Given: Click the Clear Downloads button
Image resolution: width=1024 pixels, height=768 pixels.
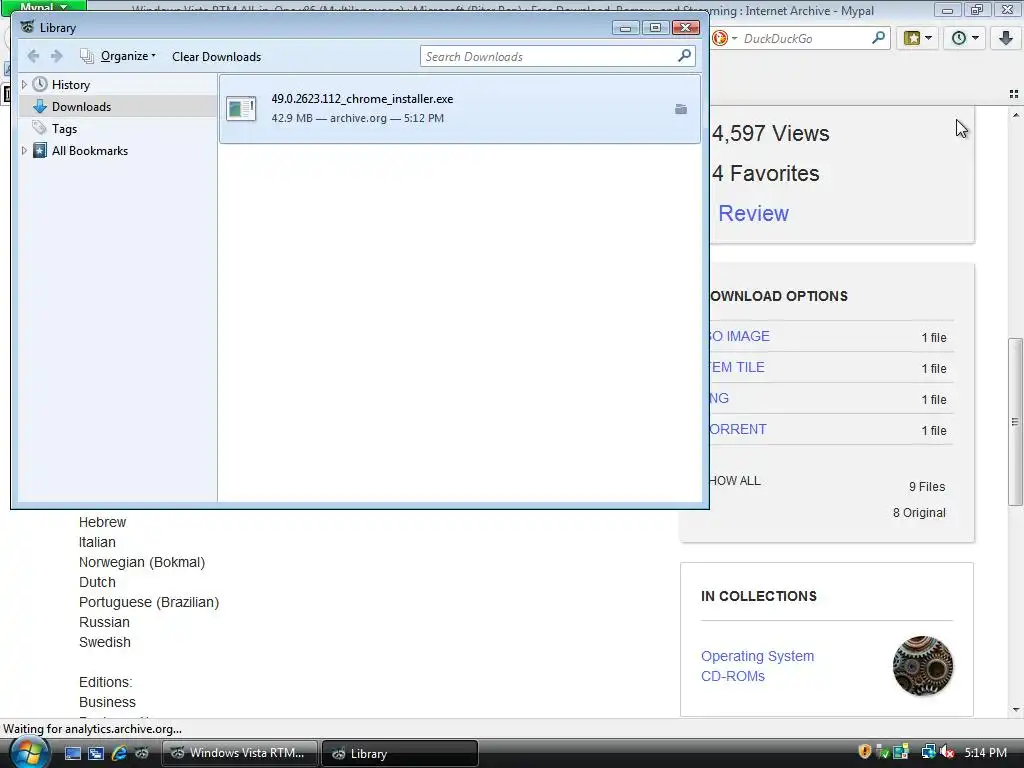Looking at the screenshot, I should (216, 57).
